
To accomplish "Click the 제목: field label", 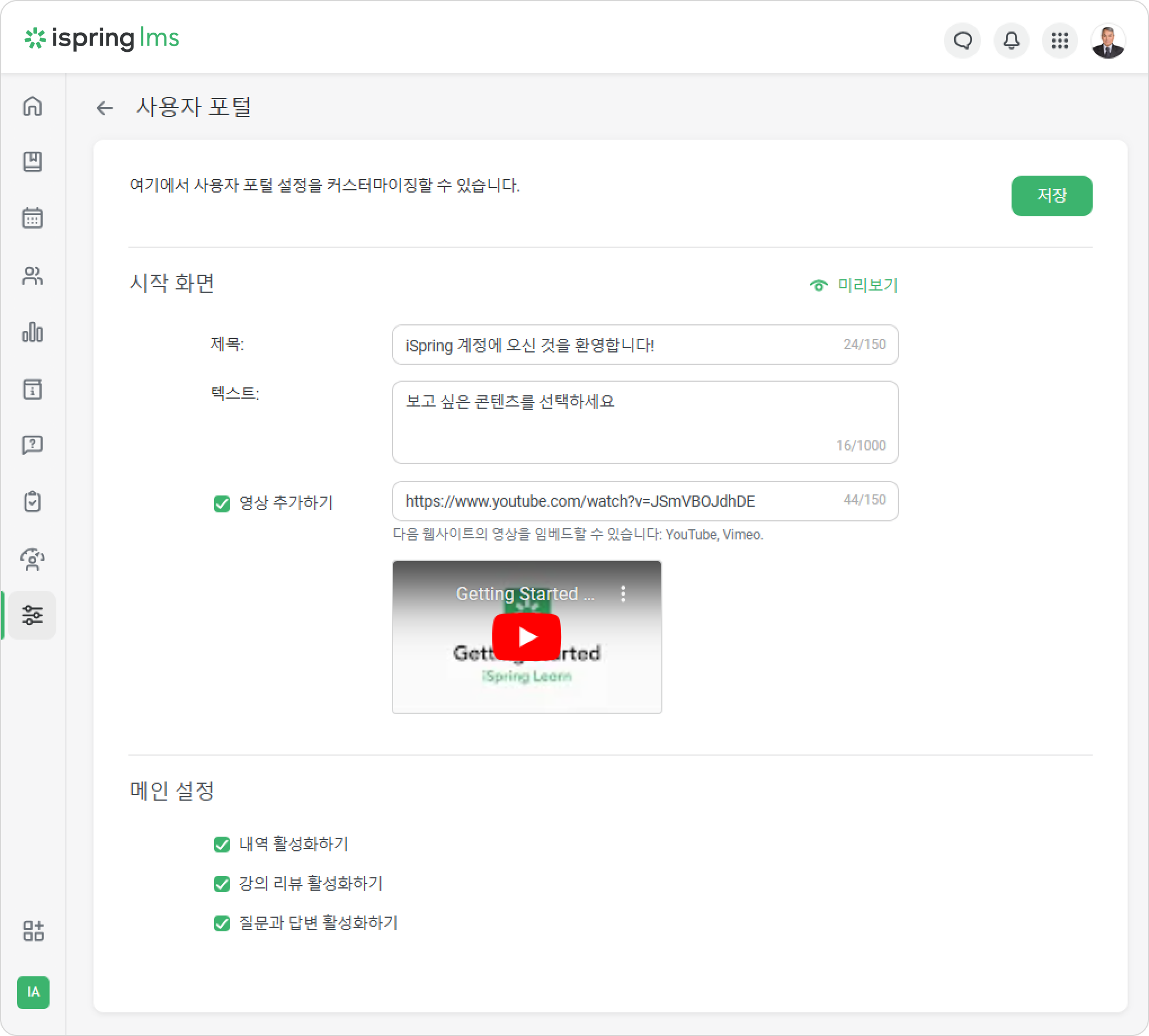I will coord(228,344).
